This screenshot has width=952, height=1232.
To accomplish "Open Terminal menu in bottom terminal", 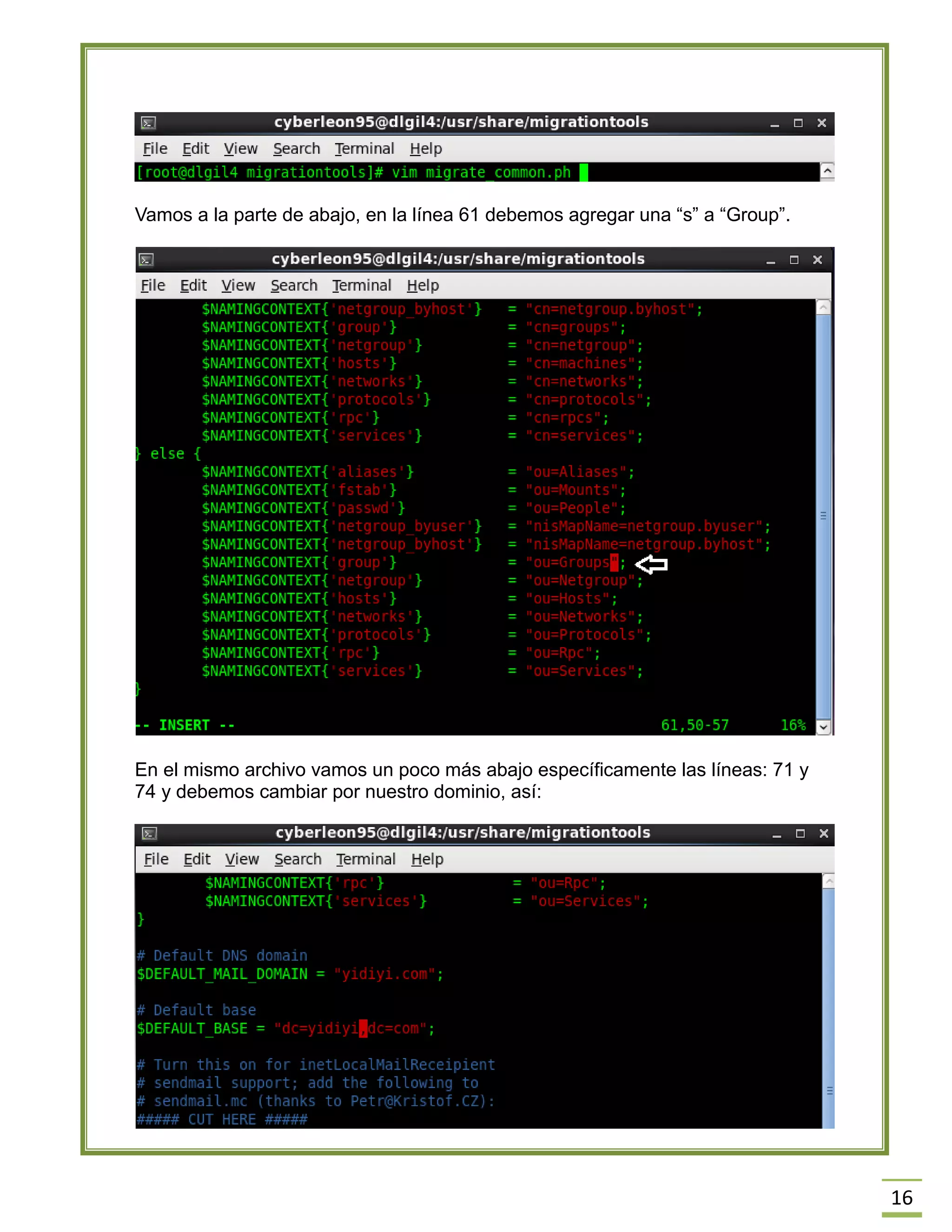I will click(365, 859).
